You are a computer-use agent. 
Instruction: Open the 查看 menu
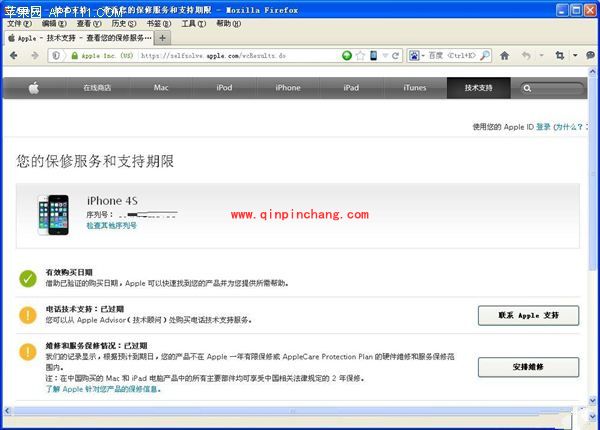click(x=89, y=24)
